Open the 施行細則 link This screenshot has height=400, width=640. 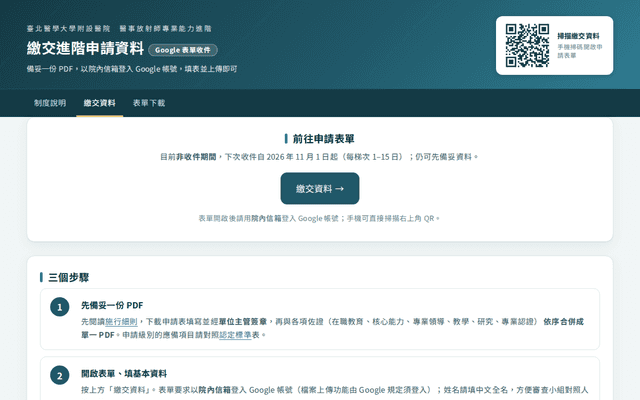121,322
